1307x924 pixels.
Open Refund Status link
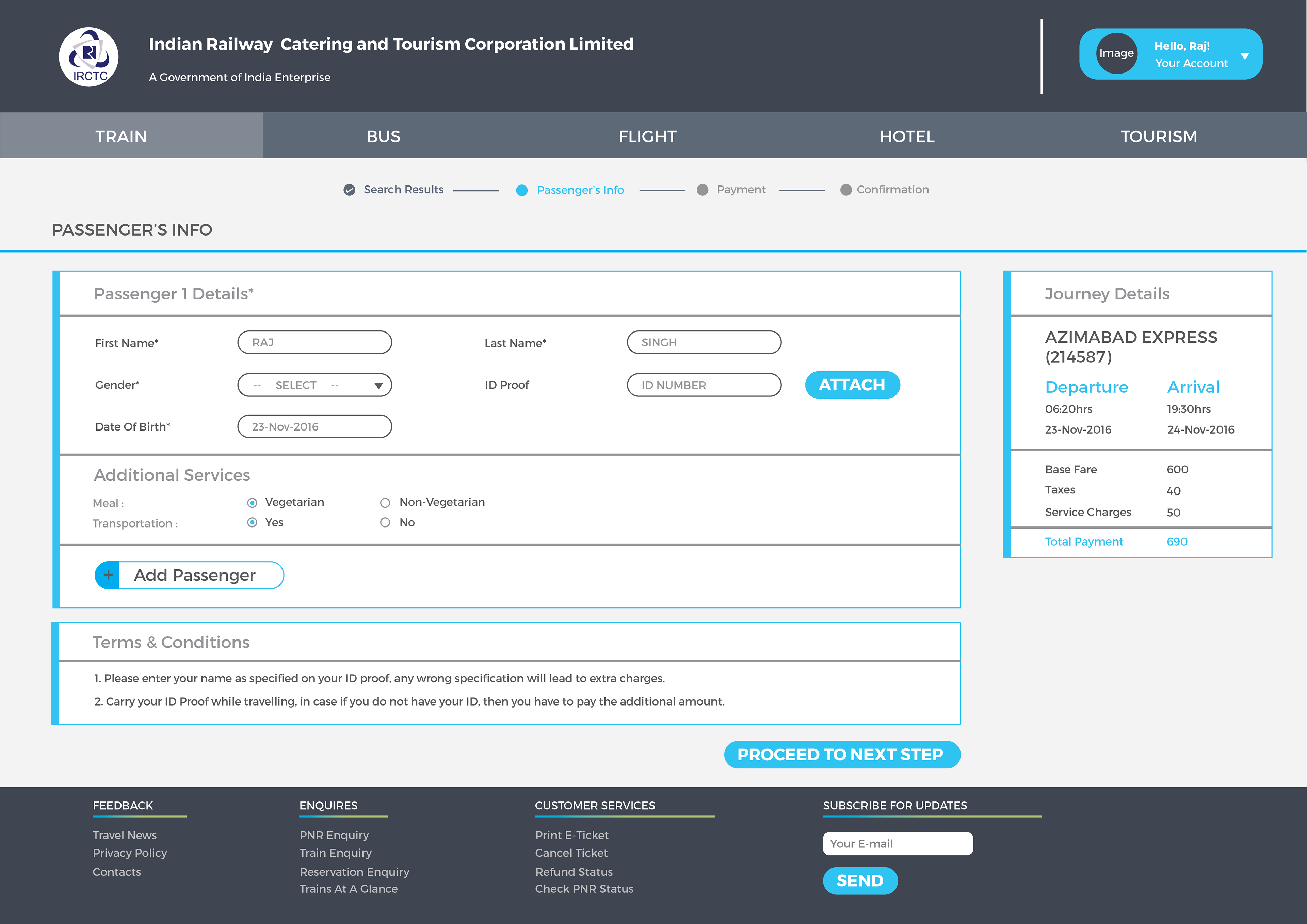574,872
